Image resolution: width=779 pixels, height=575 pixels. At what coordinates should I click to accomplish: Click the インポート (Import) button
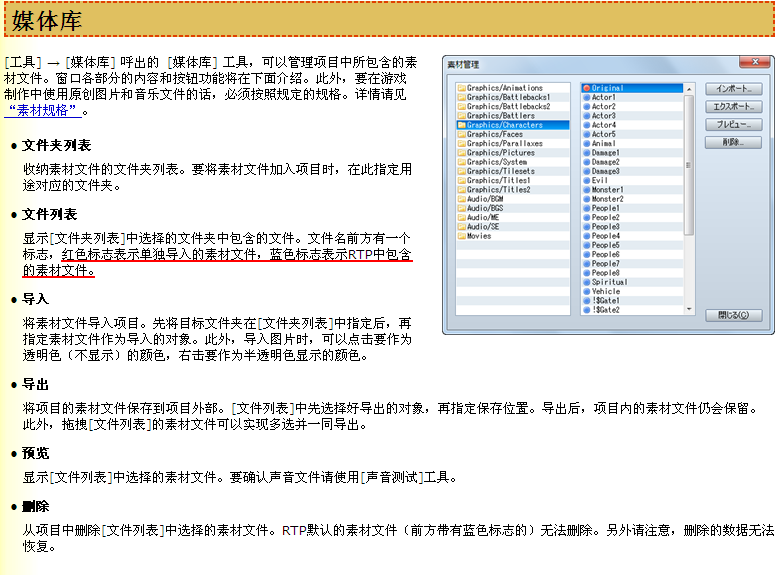(733, 89)
